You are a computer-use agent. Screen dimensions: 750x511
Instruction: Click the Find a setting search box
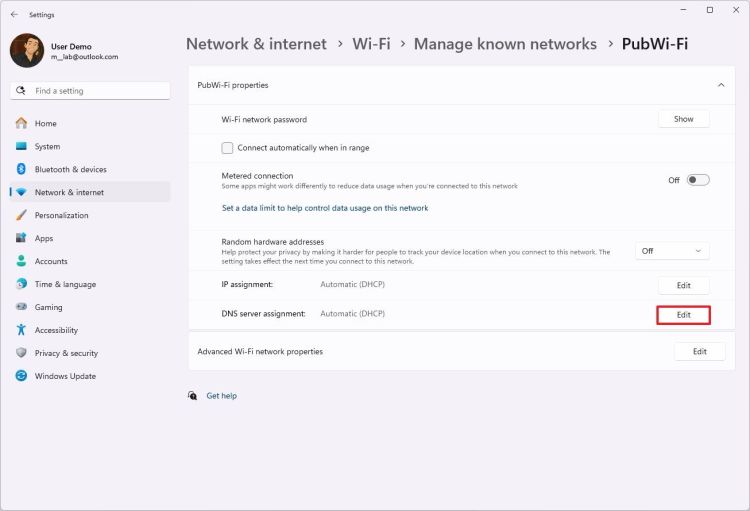coord(90,91)
